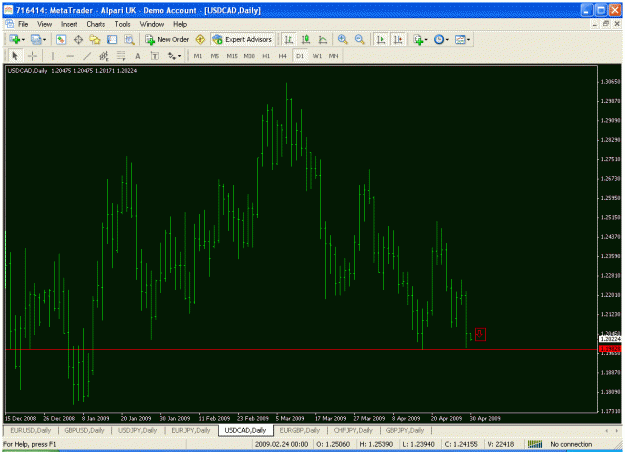The height and width of the screenshot is (452, 625).
Task: Click the Profiles icon
Action: pyautogui.click(x=36, y=39)
